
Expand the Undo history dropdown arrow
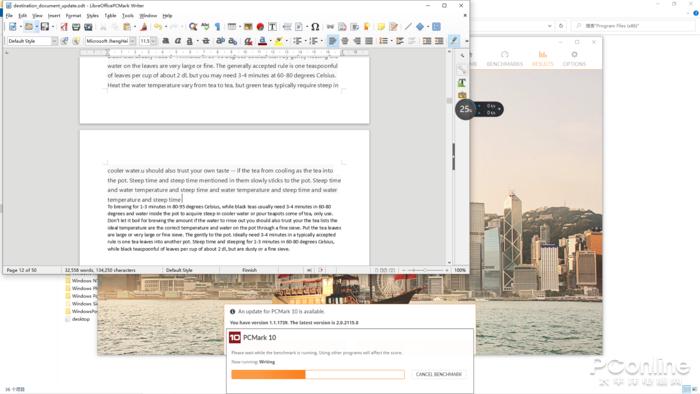166,27
